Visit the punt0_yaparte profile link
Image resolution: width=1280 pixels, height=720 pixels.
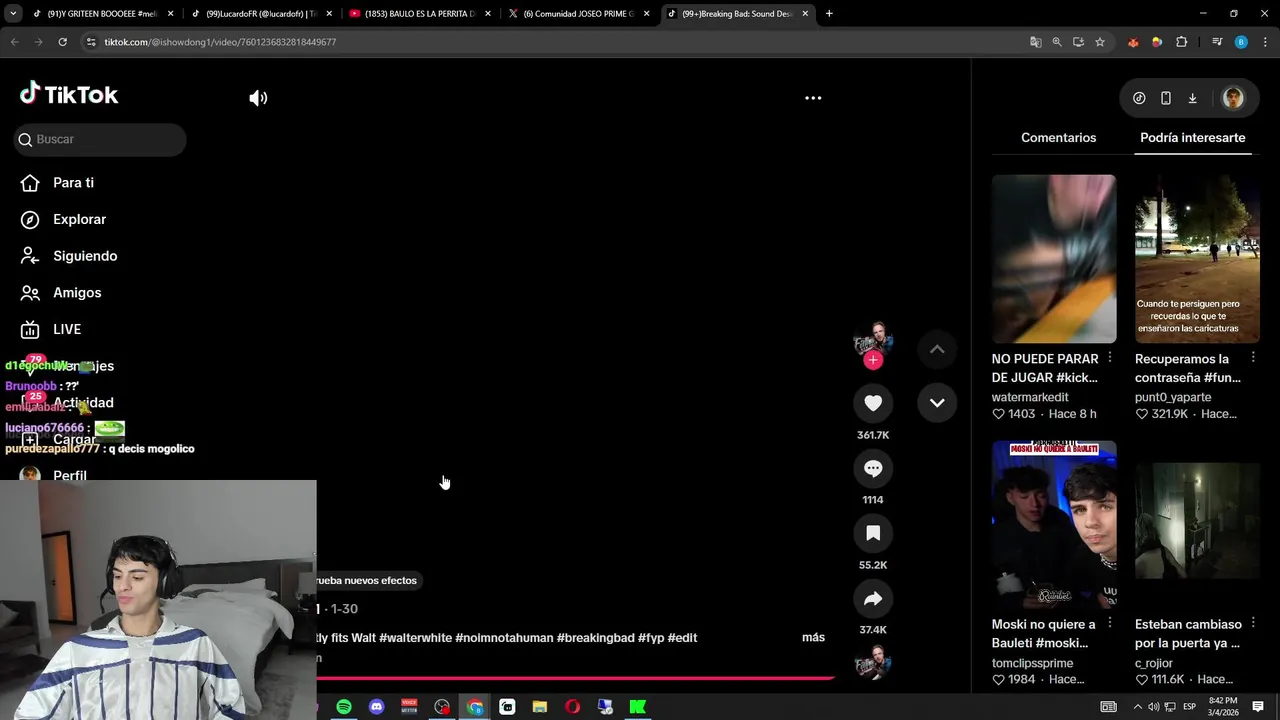click(1173, 397)
